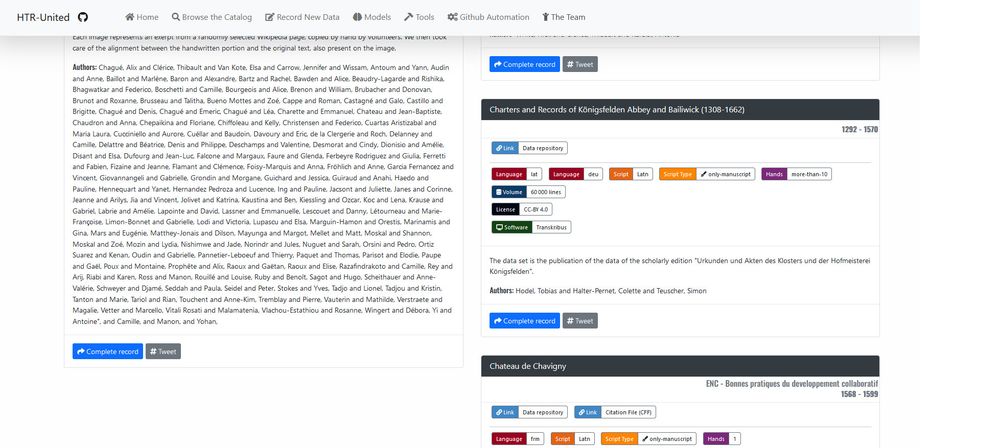Viewport: 1000px width, 448px height.
Task: Click Complete record above the Königsfelden card
Action: [x=525, y=64]
